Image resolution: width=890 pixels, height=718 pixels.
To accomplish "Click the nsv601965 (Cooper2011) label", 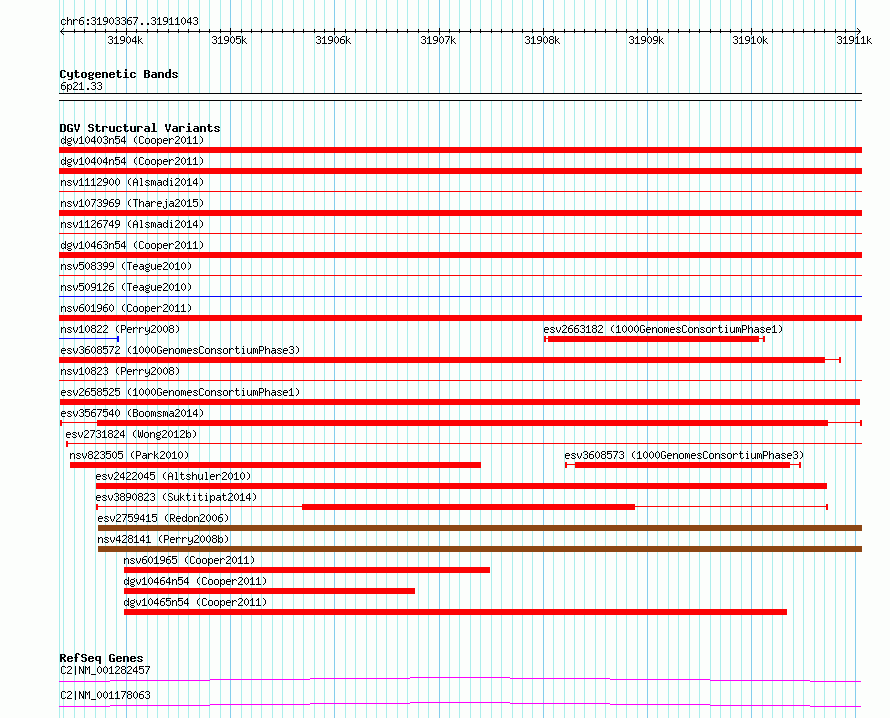I will [189, 560].
